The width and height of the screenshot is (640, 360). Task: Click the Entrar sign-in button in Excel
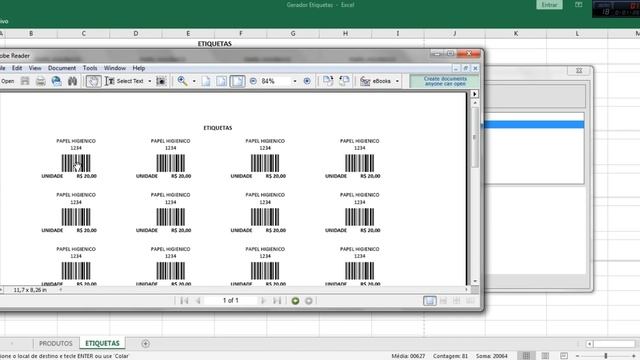[x=549, y=5]
